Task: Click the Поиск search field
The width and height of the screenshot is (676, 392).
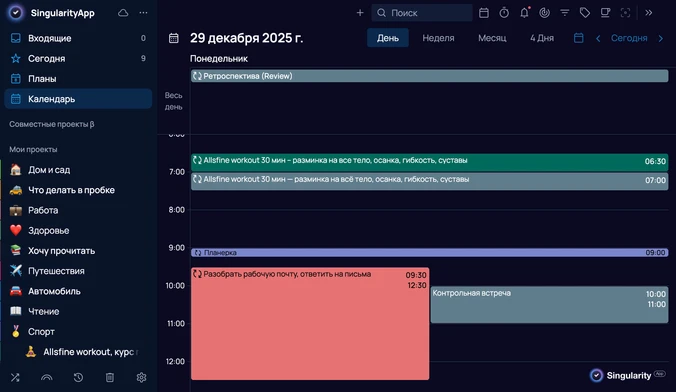Action: point(422,13)
